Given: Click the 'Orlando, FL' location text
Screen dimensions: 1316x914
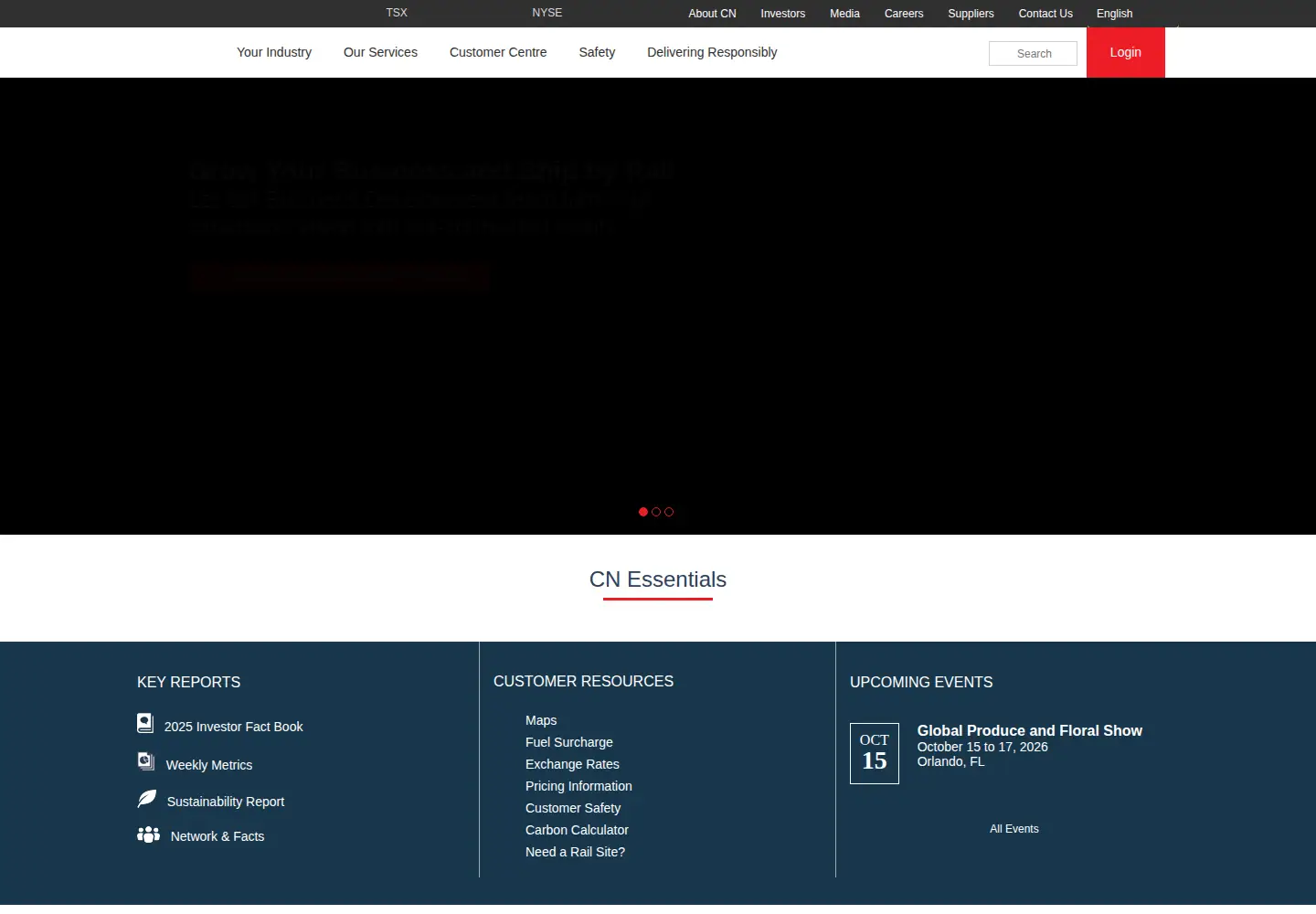Looking at the screenshot, I should (950, 761).
